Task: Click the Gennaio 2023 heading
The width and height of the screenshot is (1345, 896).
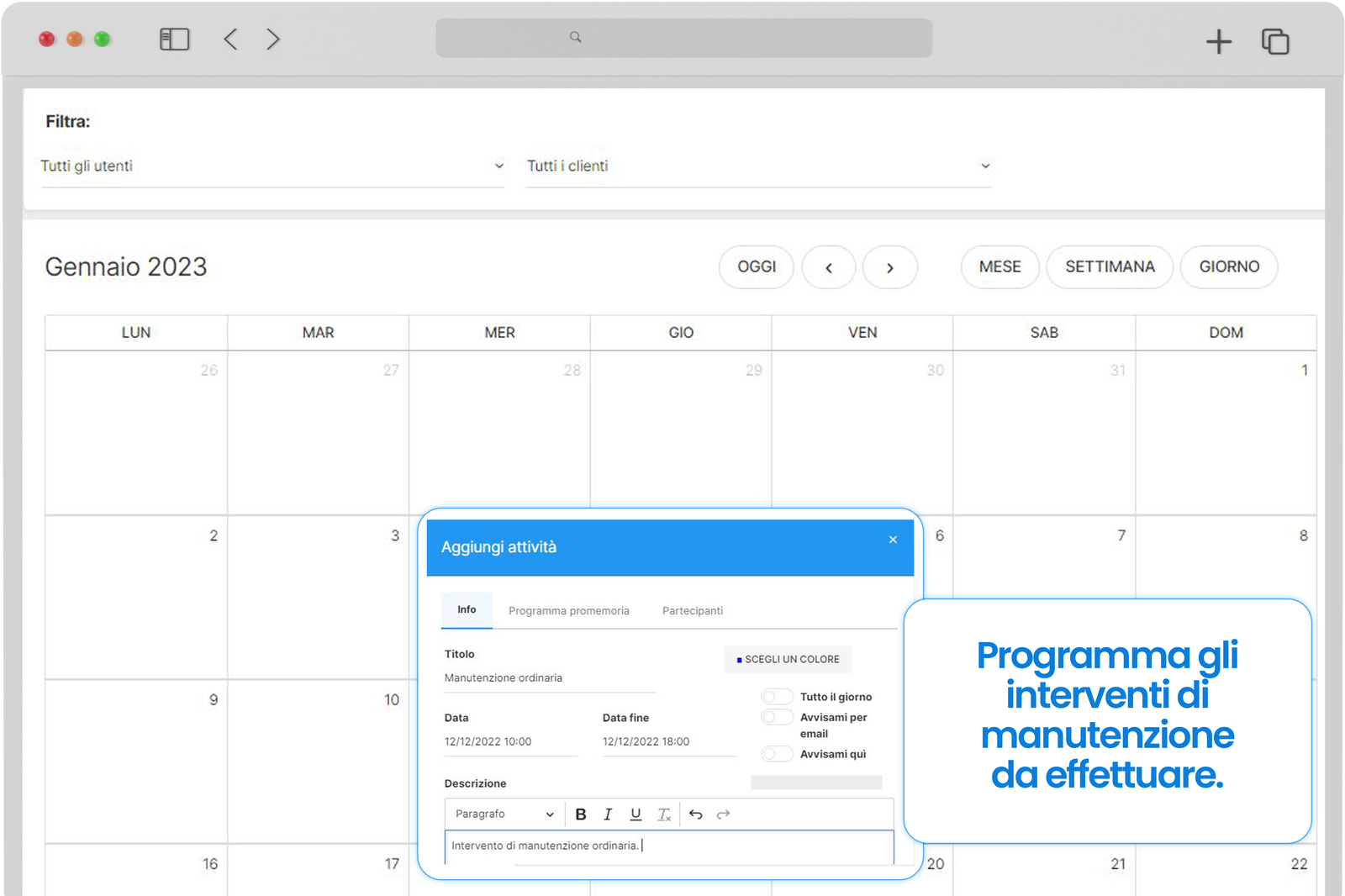Action: (126, 266)
